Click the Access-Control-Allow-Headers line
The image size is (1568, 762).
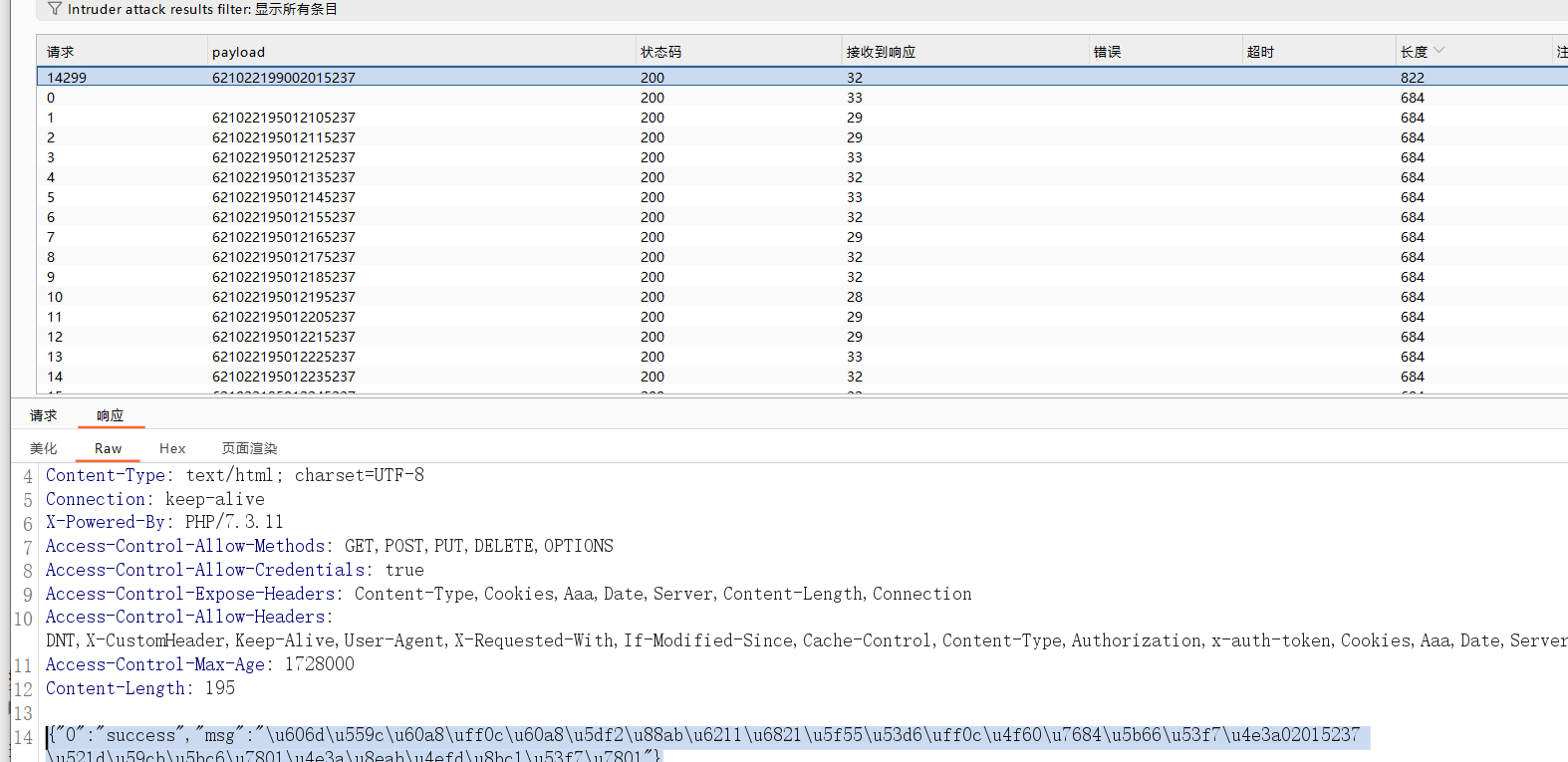click(189, 617)
